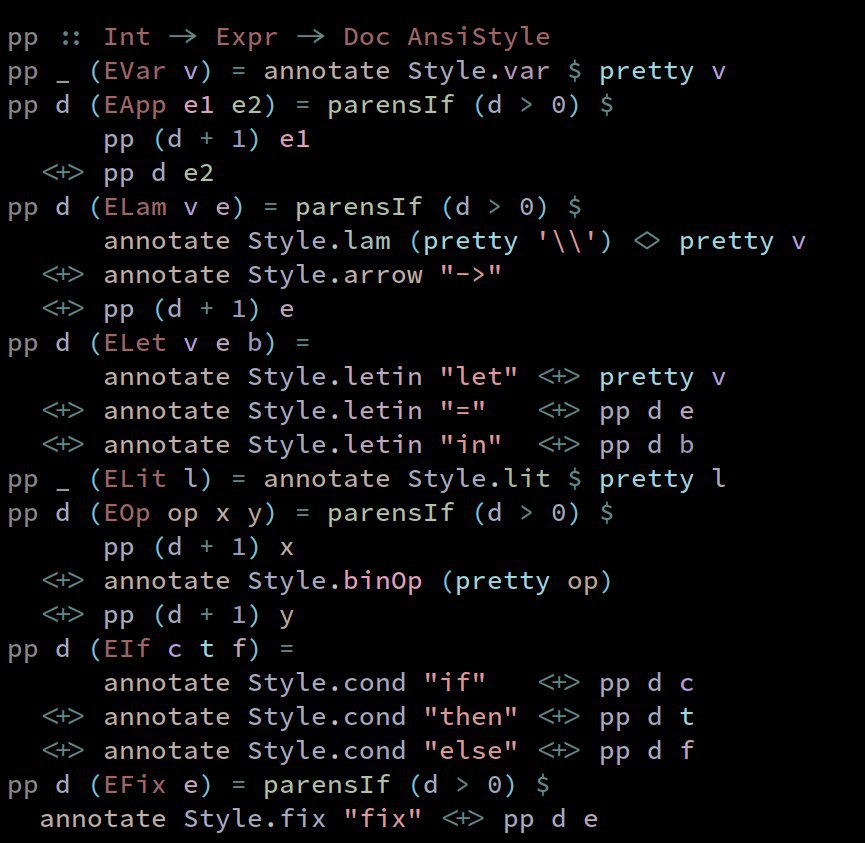Click on "Style.binOp"
The height and width of the screenshot is (843, 865).
click(335, 581)
